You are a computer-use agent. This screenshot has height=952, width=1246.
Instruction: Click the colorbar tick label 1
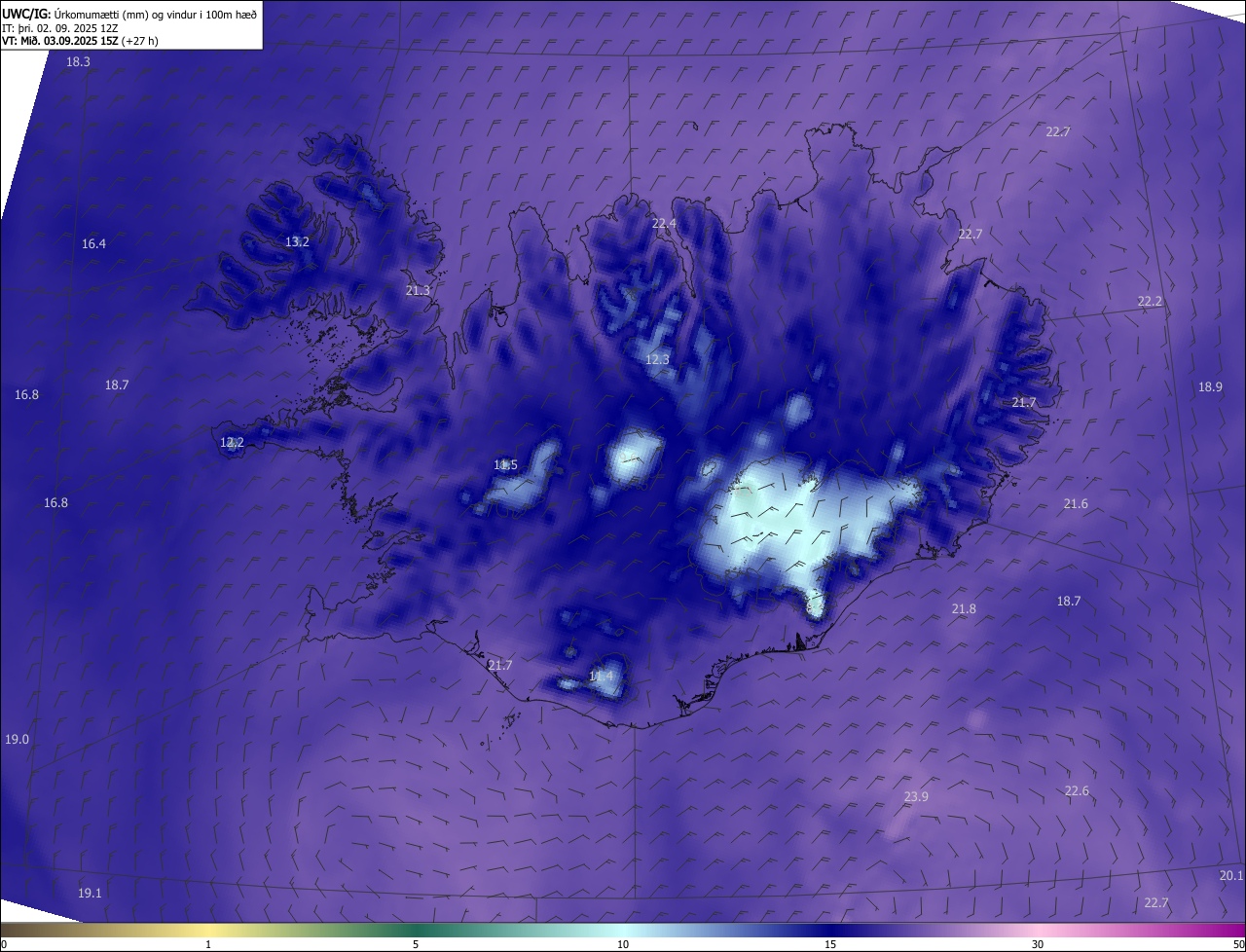[x=208, y=944]
